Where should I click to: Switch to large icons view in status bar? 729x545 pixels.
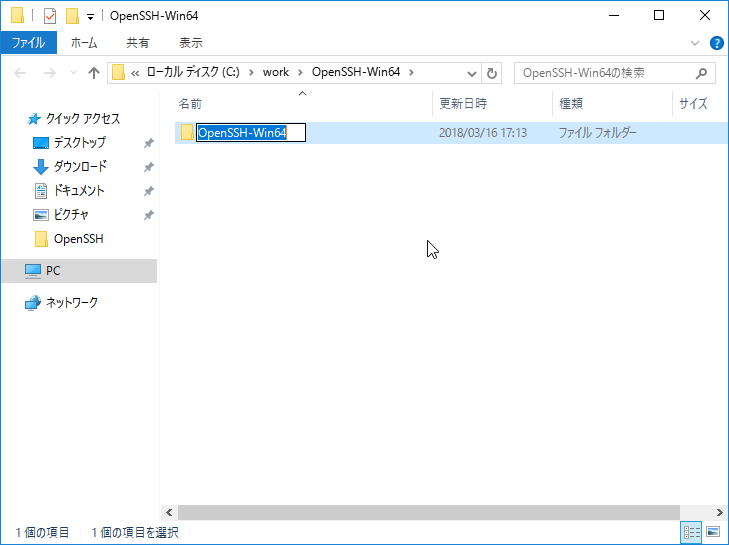click(x=713, y=532)
